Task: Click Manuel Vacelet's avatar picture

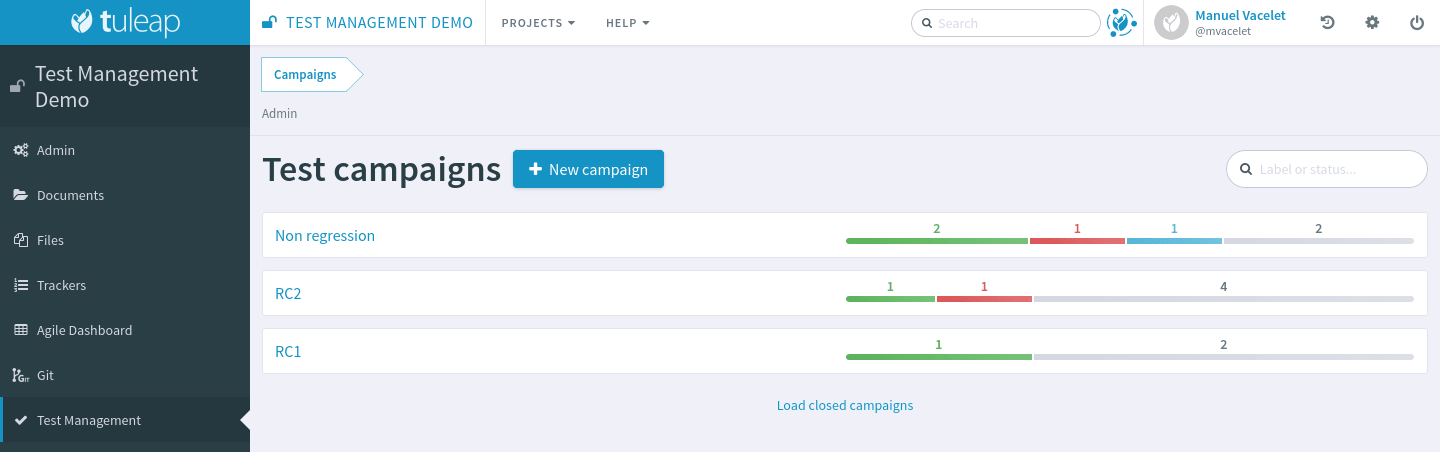Action: click(x=1171, y=23)
